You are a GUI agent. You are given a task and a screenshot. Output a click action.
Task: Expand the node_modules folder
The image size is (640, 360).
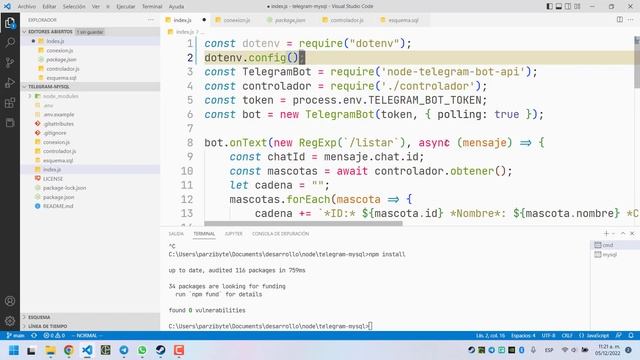point(60,96)
